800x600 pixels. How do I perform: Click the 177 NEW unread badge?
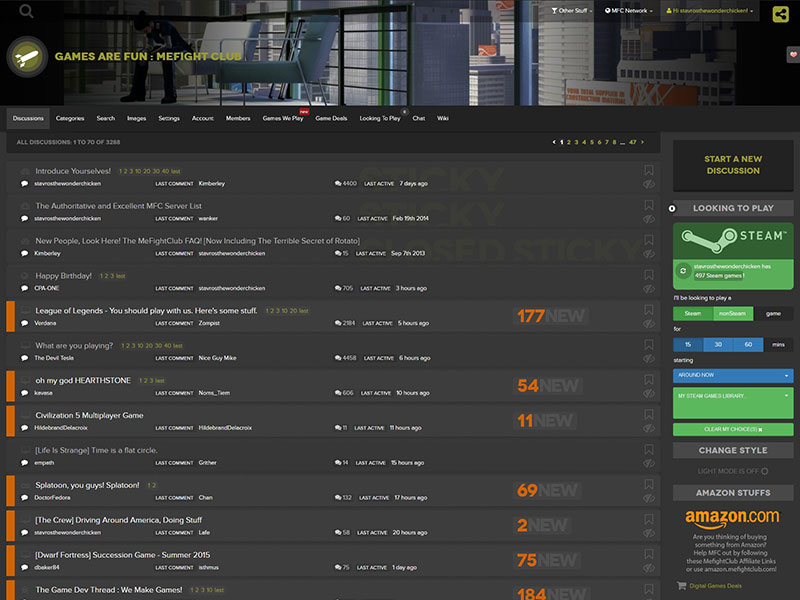point(551,316)
